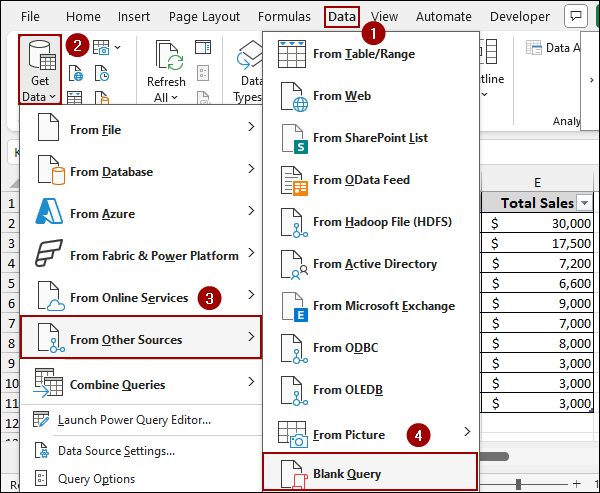The width and height of the screenshot is (600, 493).
Task: Click the Existing Connections ribbon icon
Action: point(102,97)
